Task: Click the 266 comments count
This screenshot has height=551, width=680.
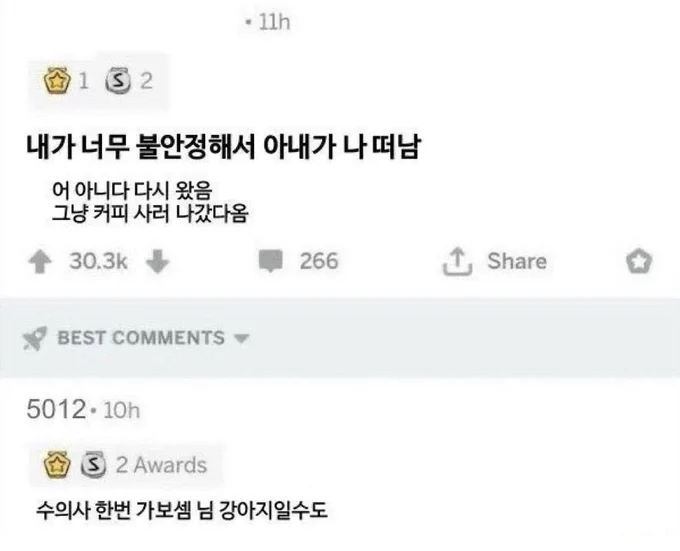Action: (x=319, y=261)
